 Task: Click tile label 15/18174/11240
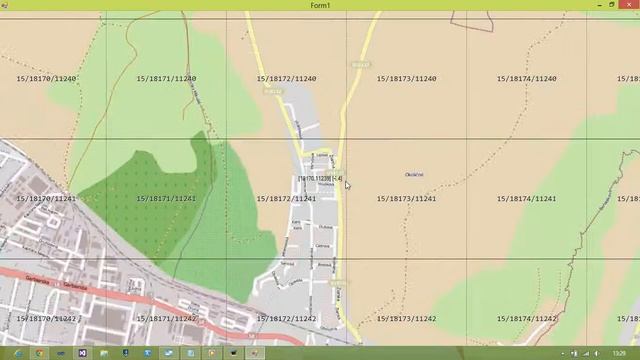tap(527, 78)
